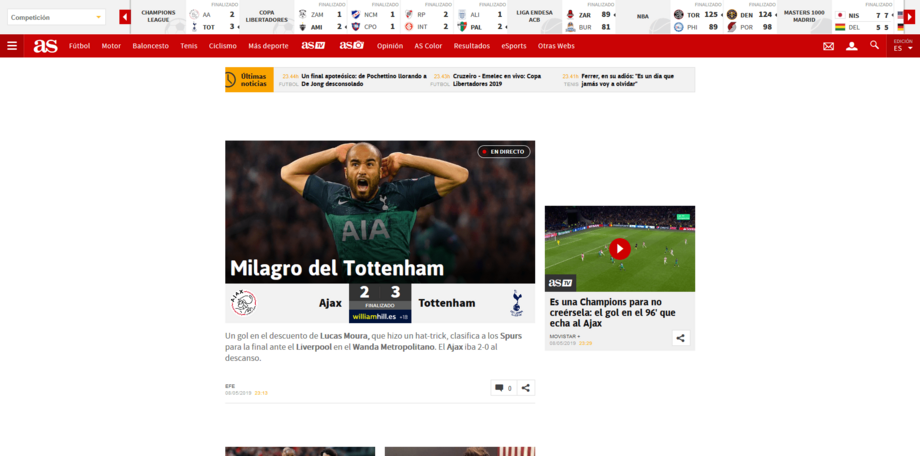Share the Milagro del Tottenham article
Viewport: 920px width, 456px height.
(526, 388)
